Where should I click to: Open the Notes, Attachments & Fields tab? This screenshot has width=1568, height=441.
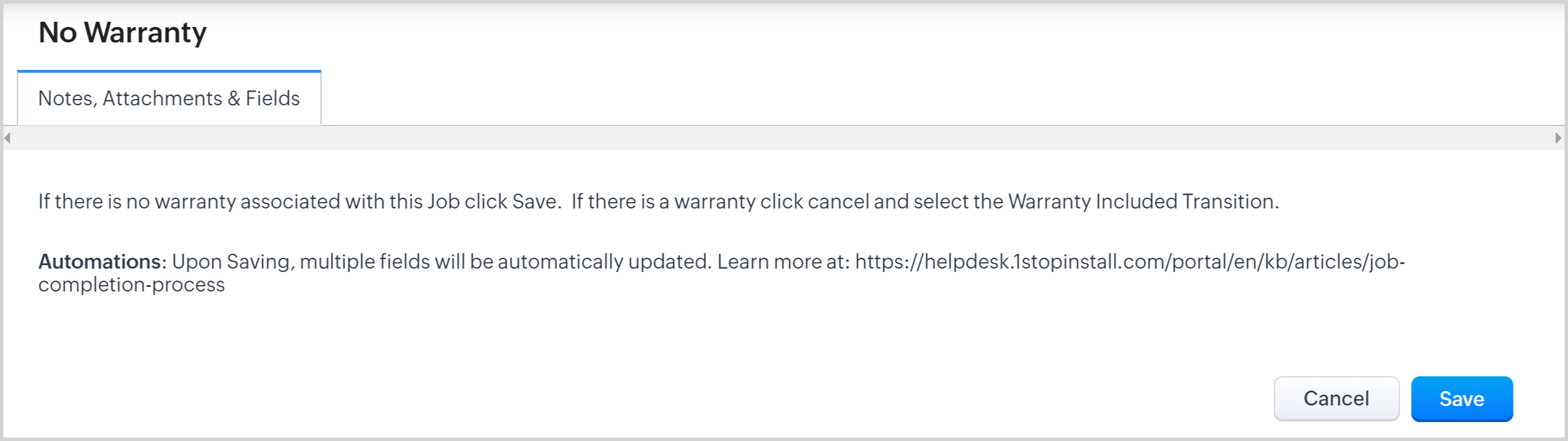click(x=168, y=99)
